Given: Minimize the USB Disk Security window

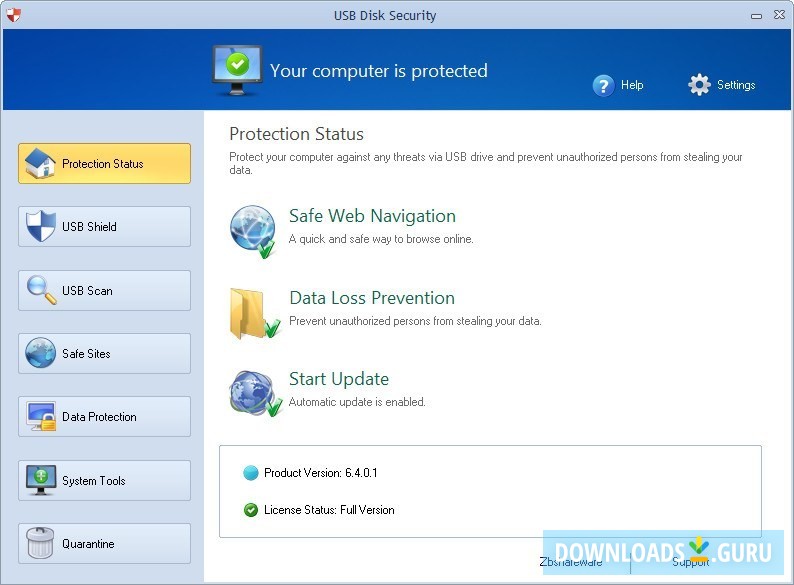Looking at the screenshot, I should click(757, 16).
